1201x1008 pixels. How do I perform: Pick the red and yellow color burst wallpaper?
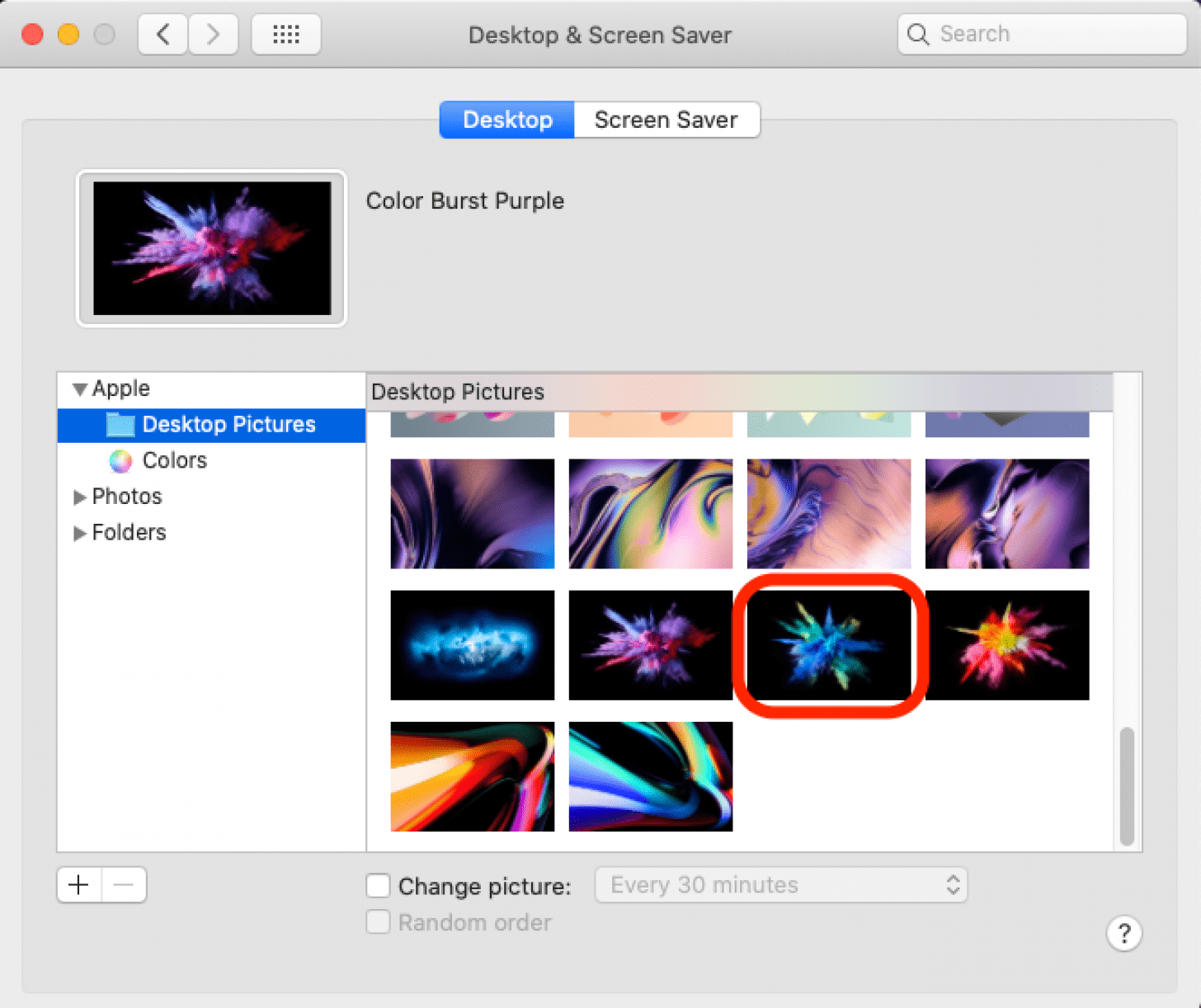click(1006, 645)
